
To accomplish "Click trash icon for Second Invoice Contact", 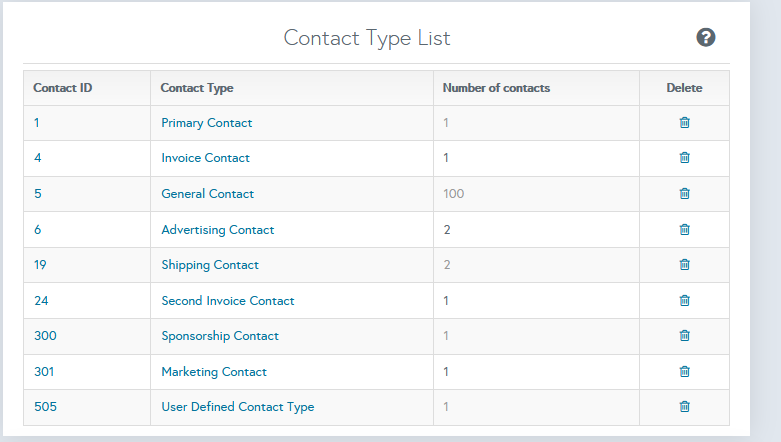I will 684,301.
